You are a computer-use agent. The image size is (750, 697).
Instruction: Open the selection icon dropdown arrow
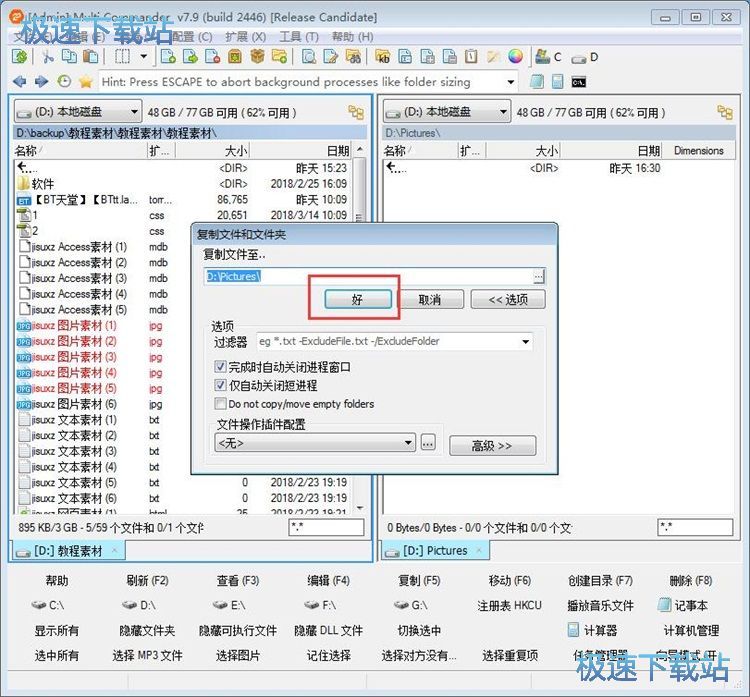tap(143, 57)
